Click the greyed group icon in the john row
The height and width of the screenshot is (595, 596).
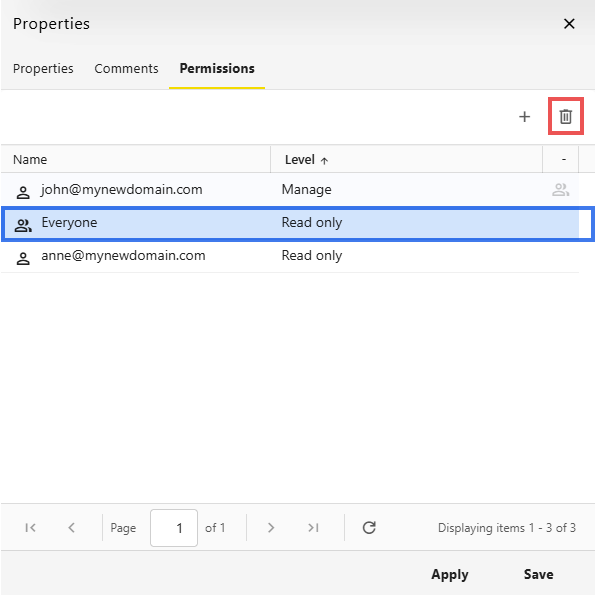click(560, 189)
